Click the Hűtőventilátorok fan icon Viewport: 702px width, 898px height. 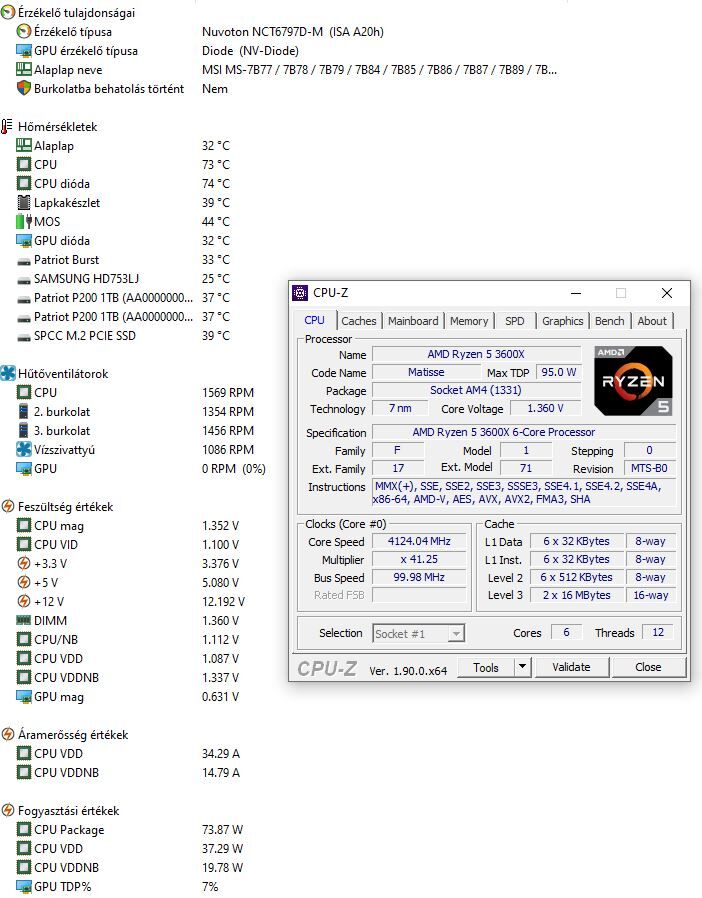8,373
